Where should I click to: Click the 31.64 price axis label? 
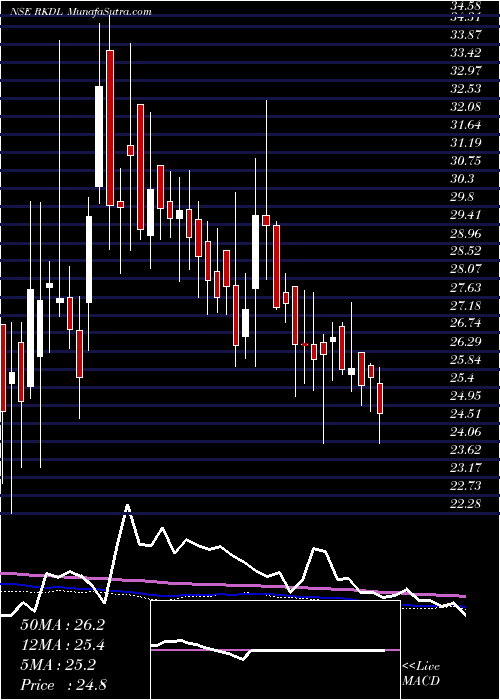(x=466, y=125)
